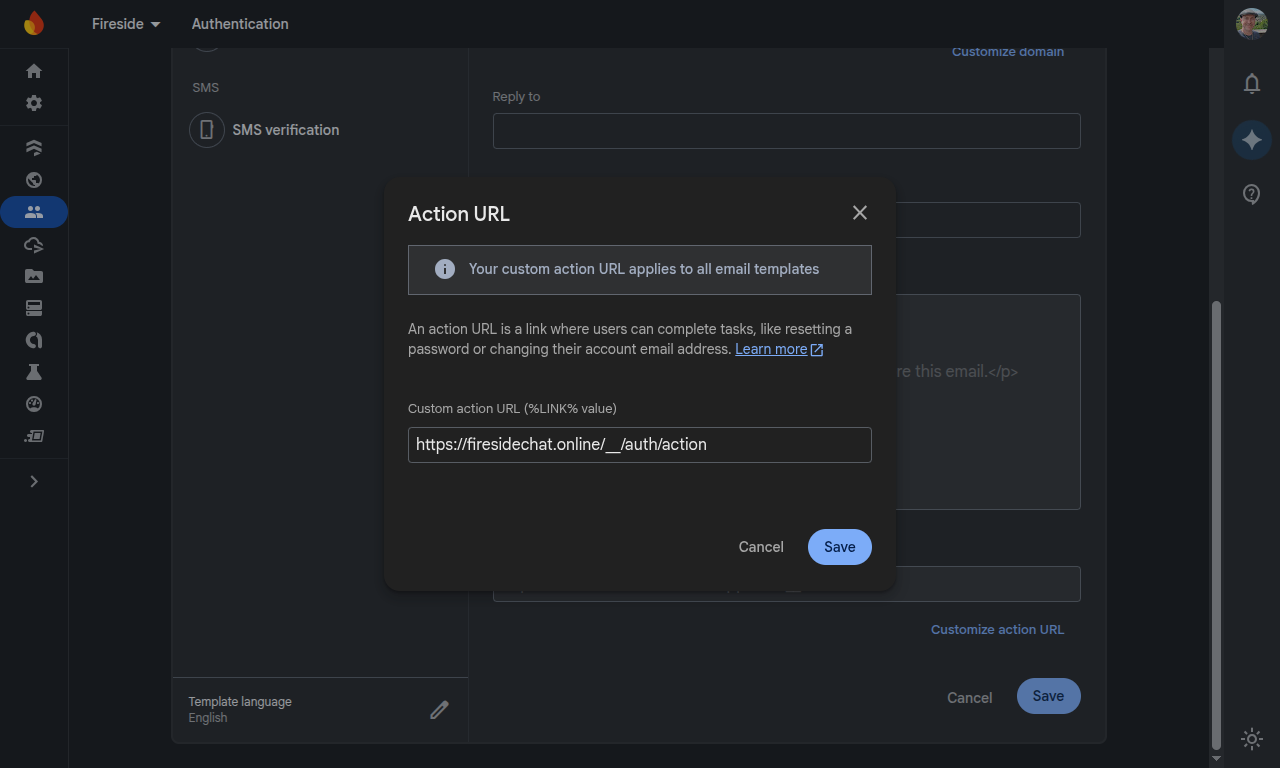
Task: Open the Learn more link
Action: 771,348
